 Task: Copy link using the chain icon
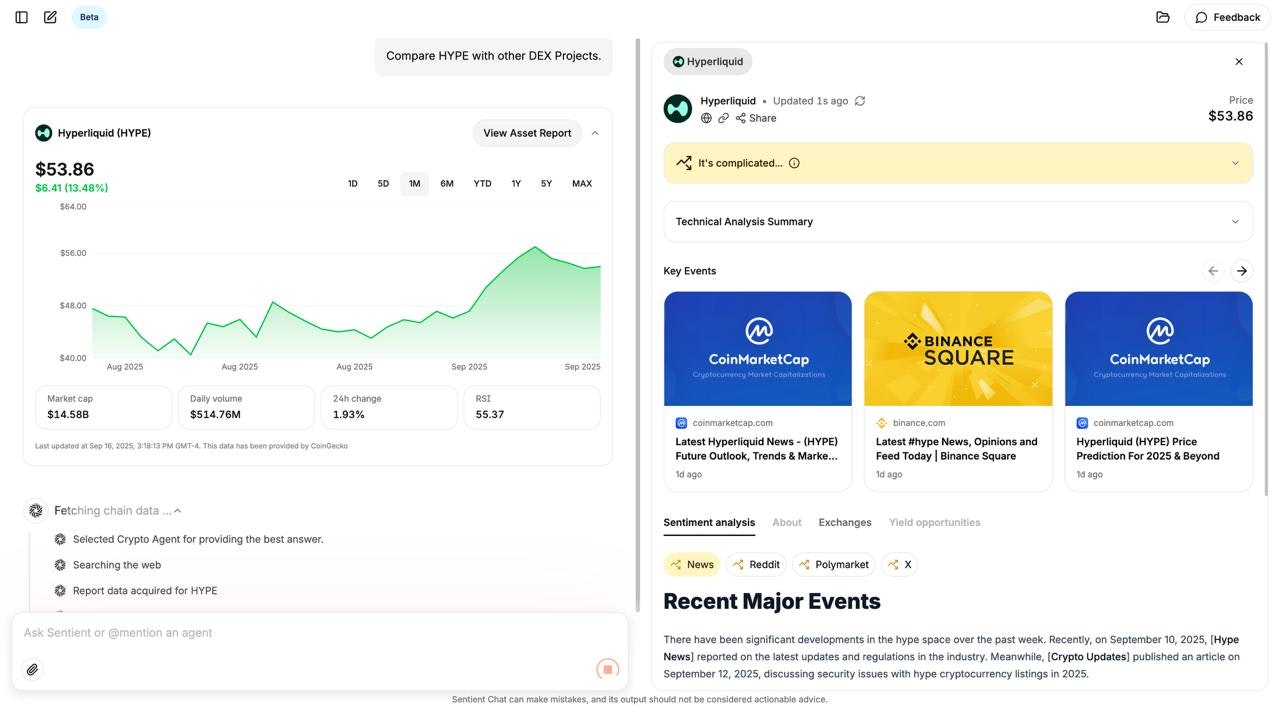(x=723, y=118)
